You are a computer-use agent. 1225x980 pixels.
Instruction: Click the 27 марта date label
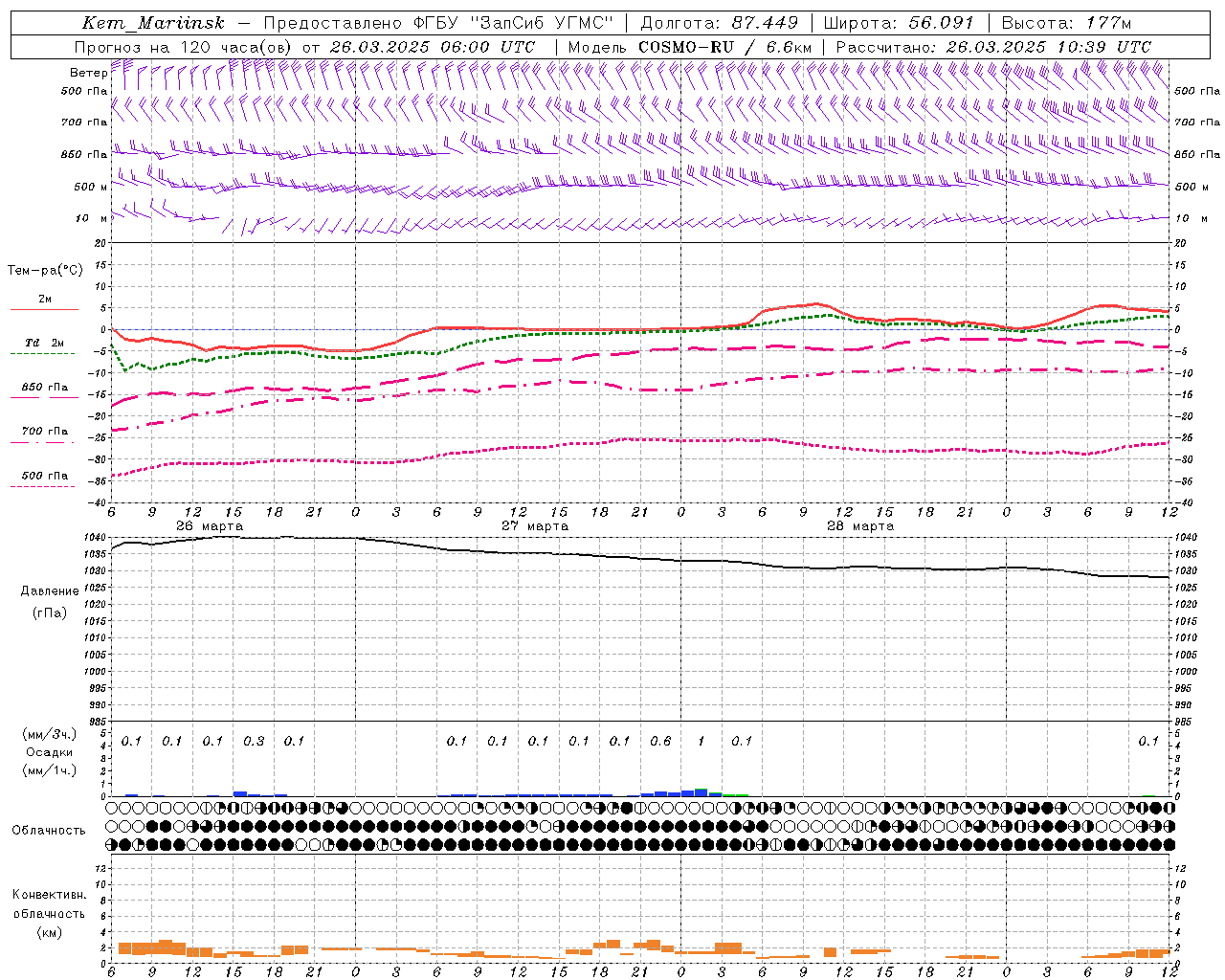point(535,526)
